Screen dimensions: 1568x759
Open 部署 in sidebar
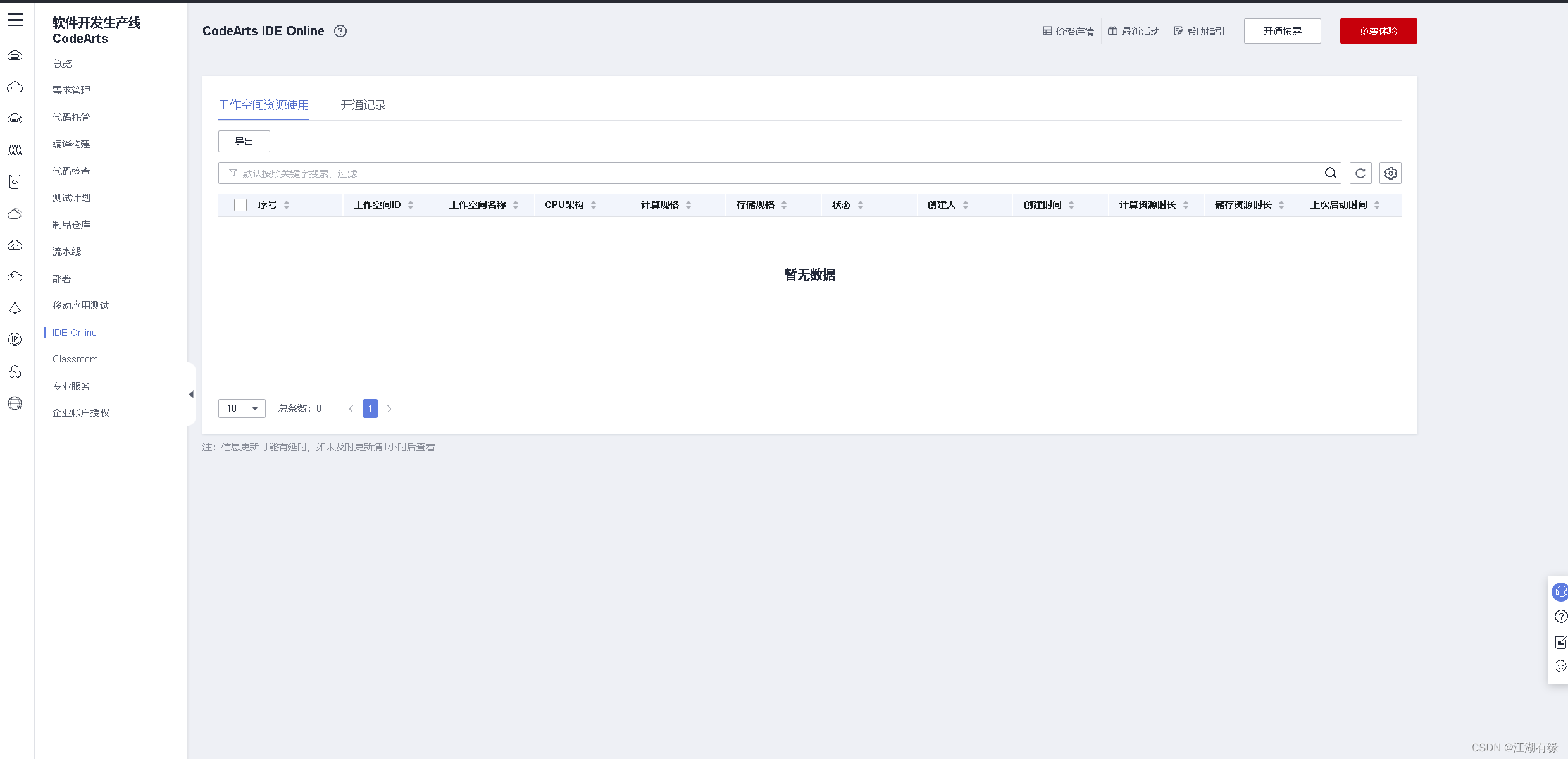(x=62, y=279)
